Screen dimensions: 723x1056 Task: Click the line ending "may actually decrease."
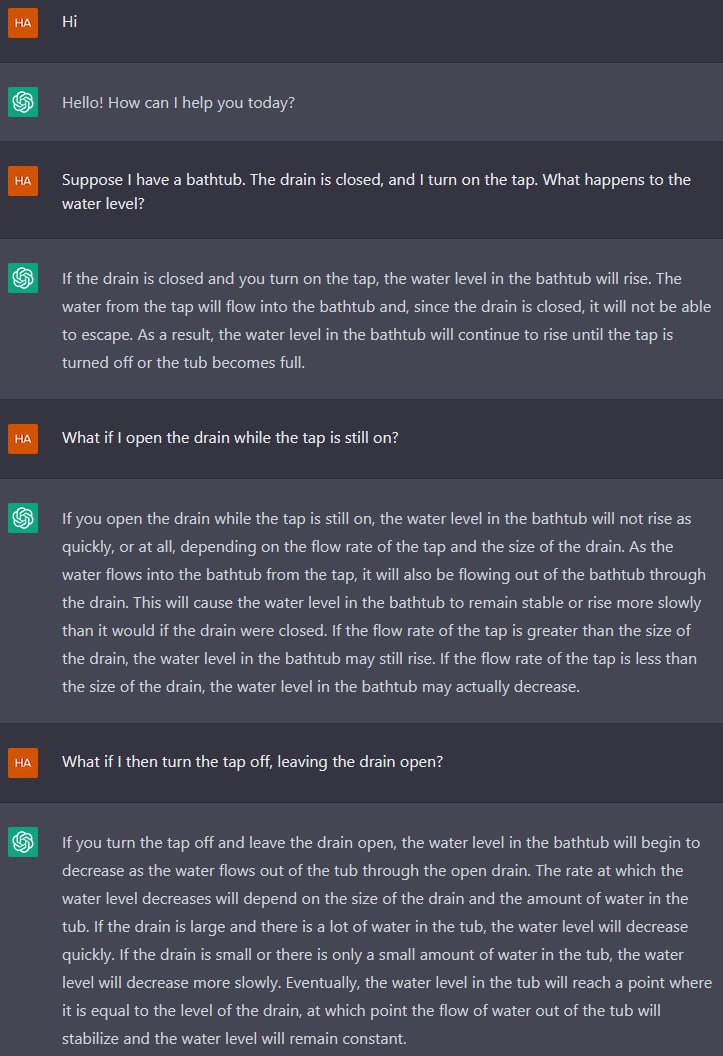pos(321,687)
